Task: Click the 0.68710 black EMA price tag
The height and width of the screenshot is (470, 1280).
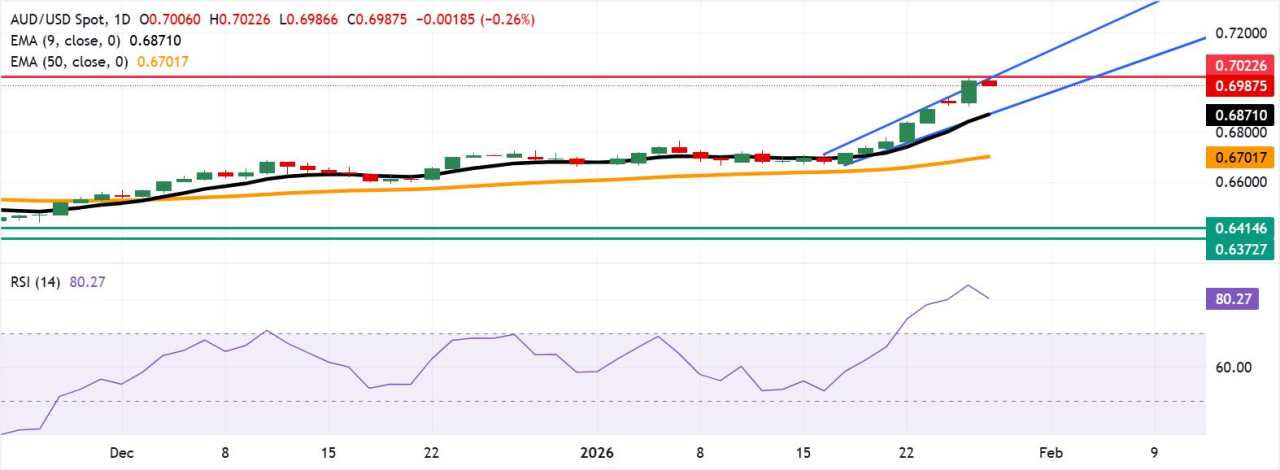Action: 1241,115
